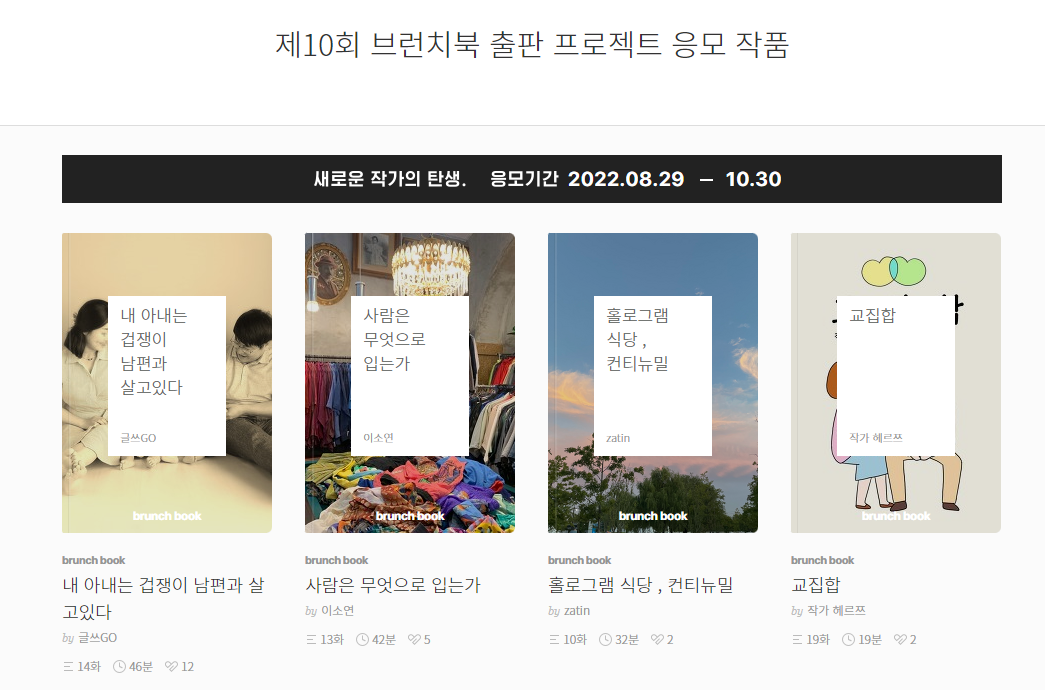Open the 교집합 book cover

click(x=896, y=383)
